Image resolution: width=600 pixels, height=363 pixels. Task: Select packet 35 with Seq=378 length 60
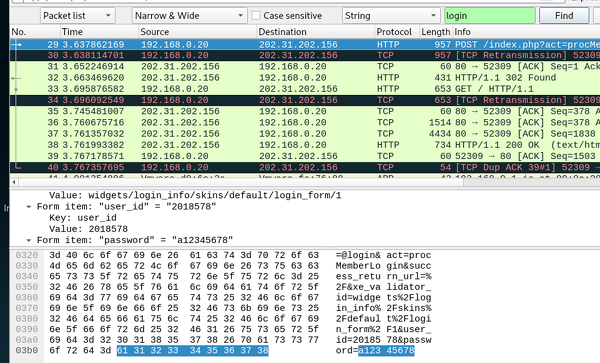coord(305,111)
